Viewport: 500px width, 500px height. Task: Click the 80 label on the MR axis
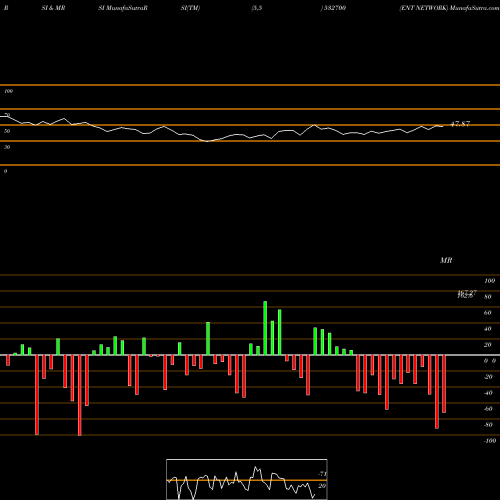click(x=488, y=297)
